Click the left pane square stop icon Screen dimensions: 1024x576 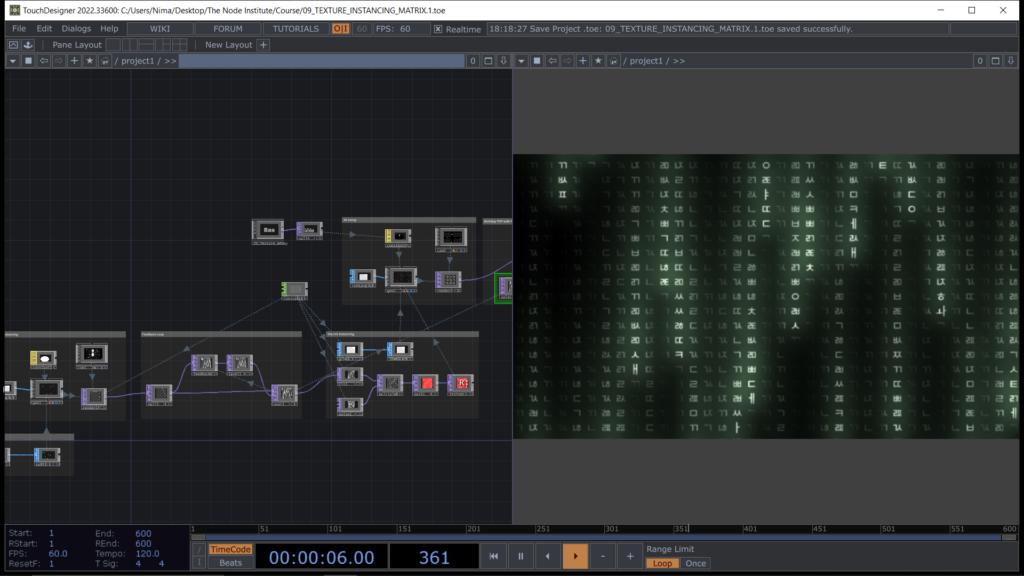tap(28, 61)
